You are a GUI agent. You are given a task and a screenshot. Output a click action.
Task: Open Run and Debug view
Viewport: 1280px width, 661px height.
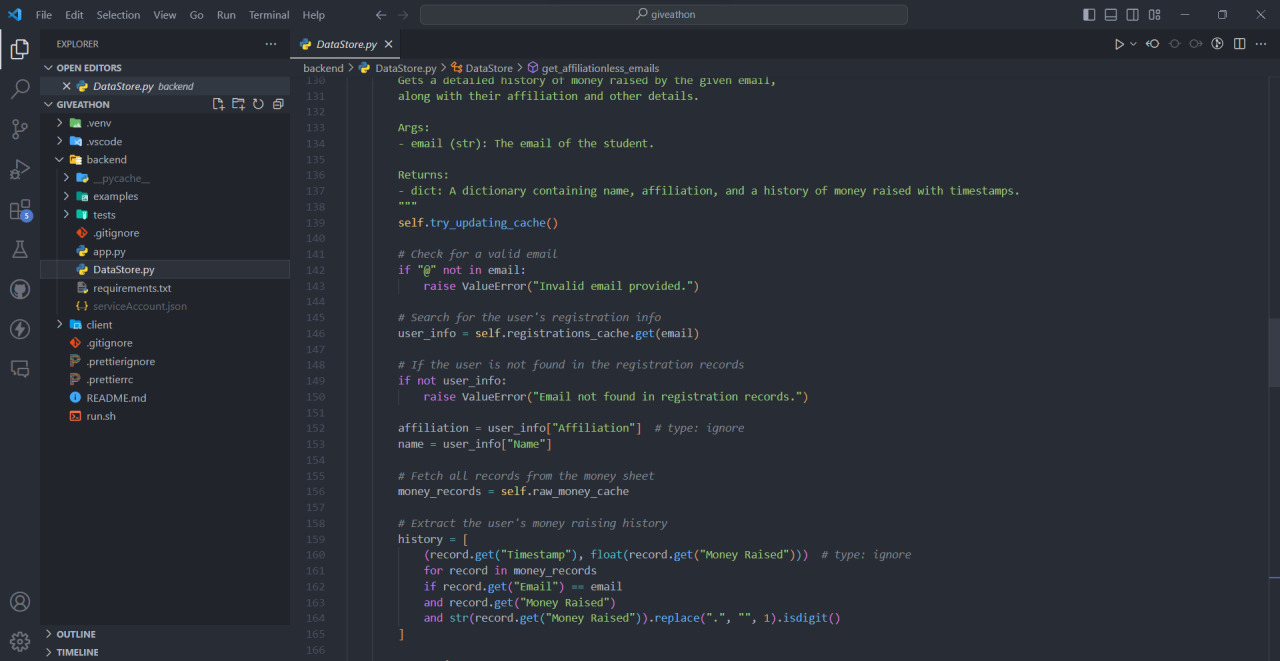pos(20,169)
